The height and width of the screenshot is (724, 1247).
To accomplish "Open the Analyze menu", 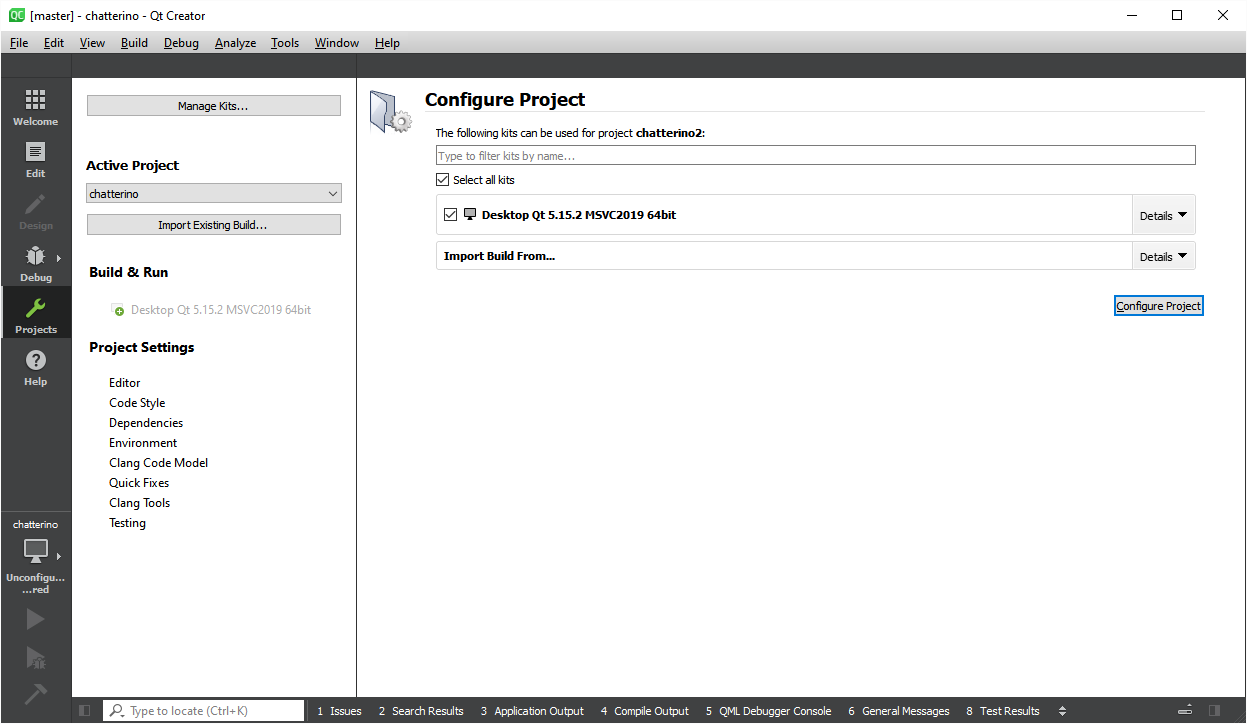I will pos(235,43).
